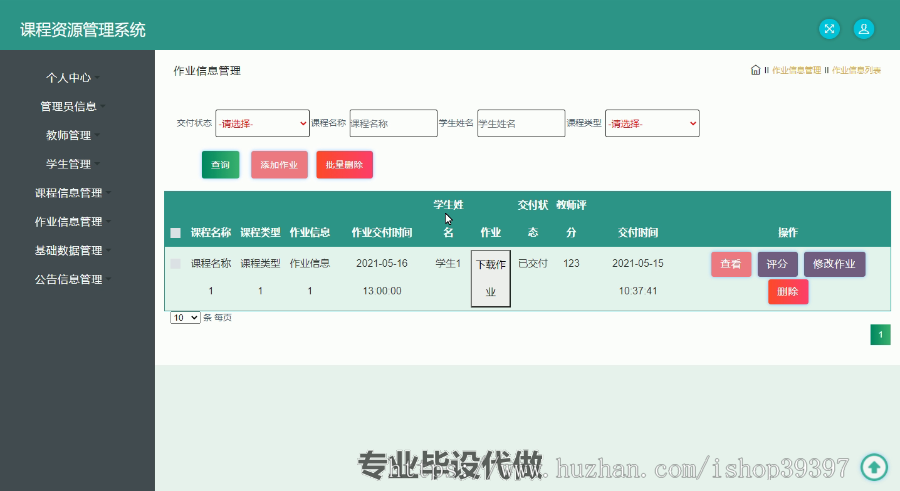
Task: Click the 添加作业 button
Action: pyautogui.click(x=279, y=165)
